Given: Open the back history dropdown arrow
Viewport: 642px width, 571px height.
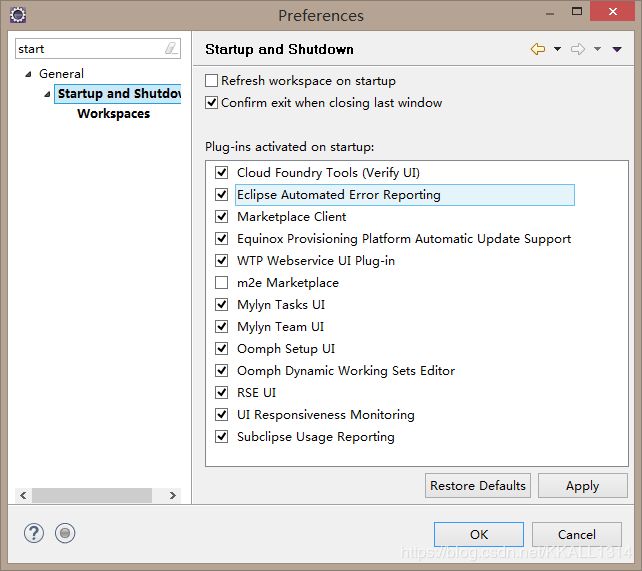Looking at the screenshot, I should tap(557, 49).
